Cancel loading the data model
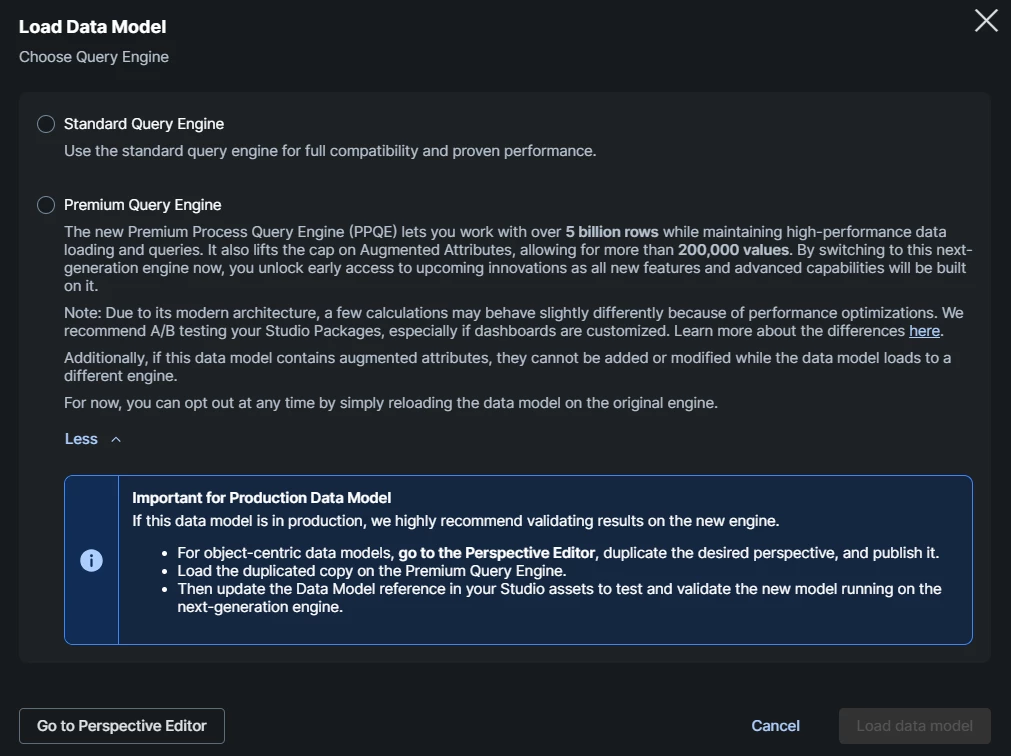Image resolution: width=1011 pixels, height=756 pixels. (775, 726)
